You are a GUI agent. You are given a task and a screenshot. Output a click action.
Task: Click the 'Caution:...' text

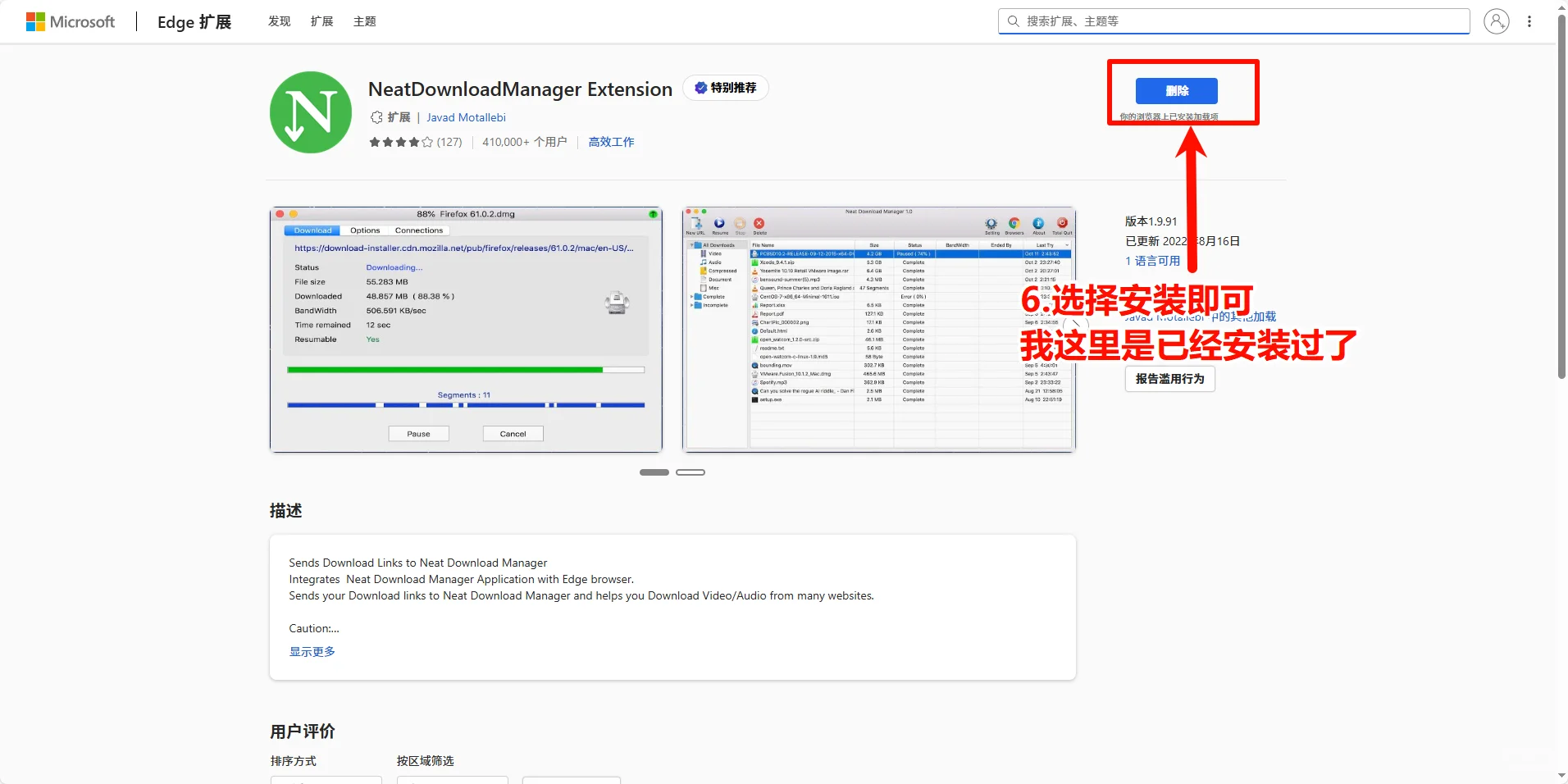point(314,628)
